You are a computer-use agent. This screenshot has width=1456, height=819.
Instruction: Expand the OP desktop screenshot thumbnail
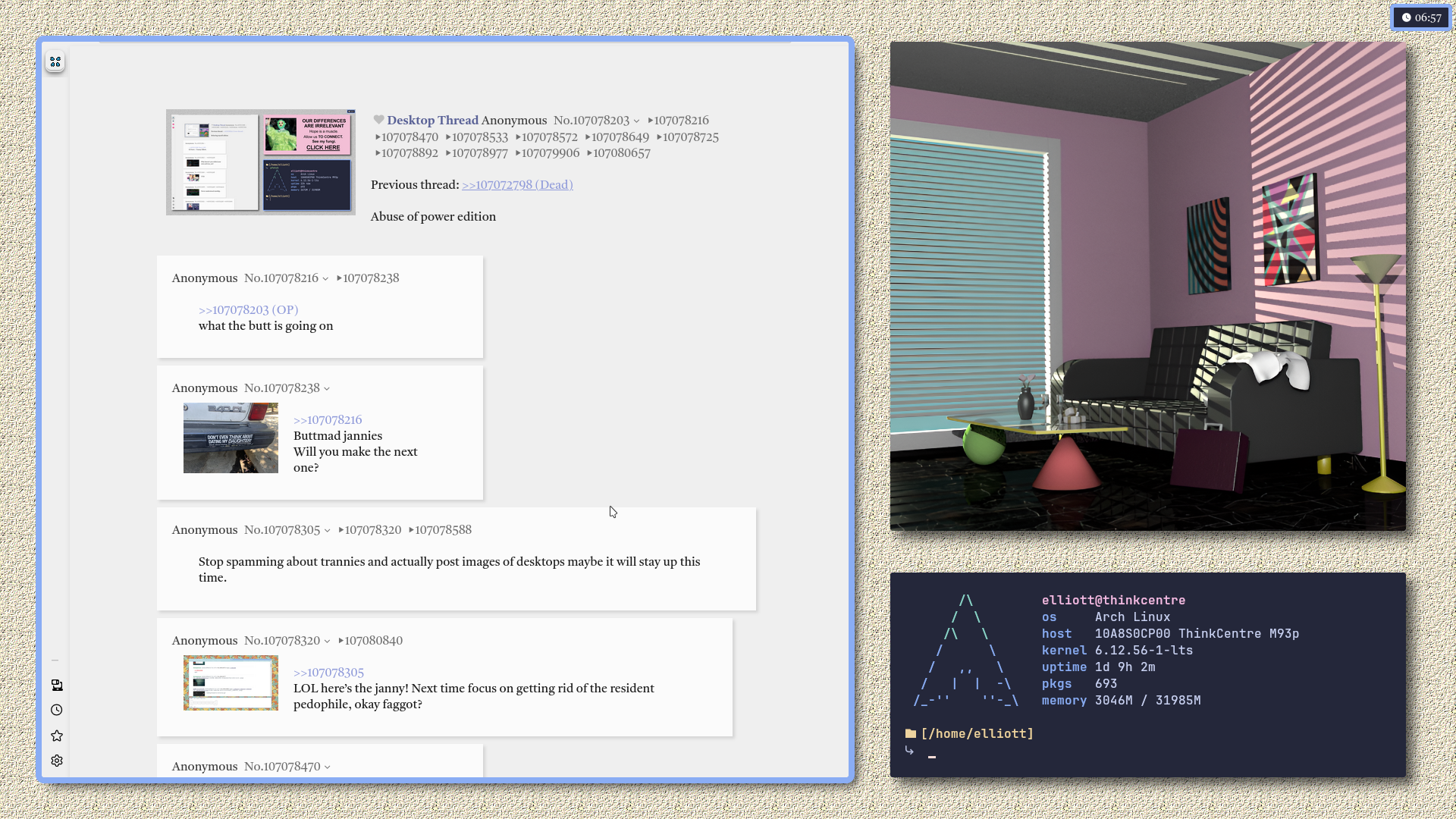(260, 162)
